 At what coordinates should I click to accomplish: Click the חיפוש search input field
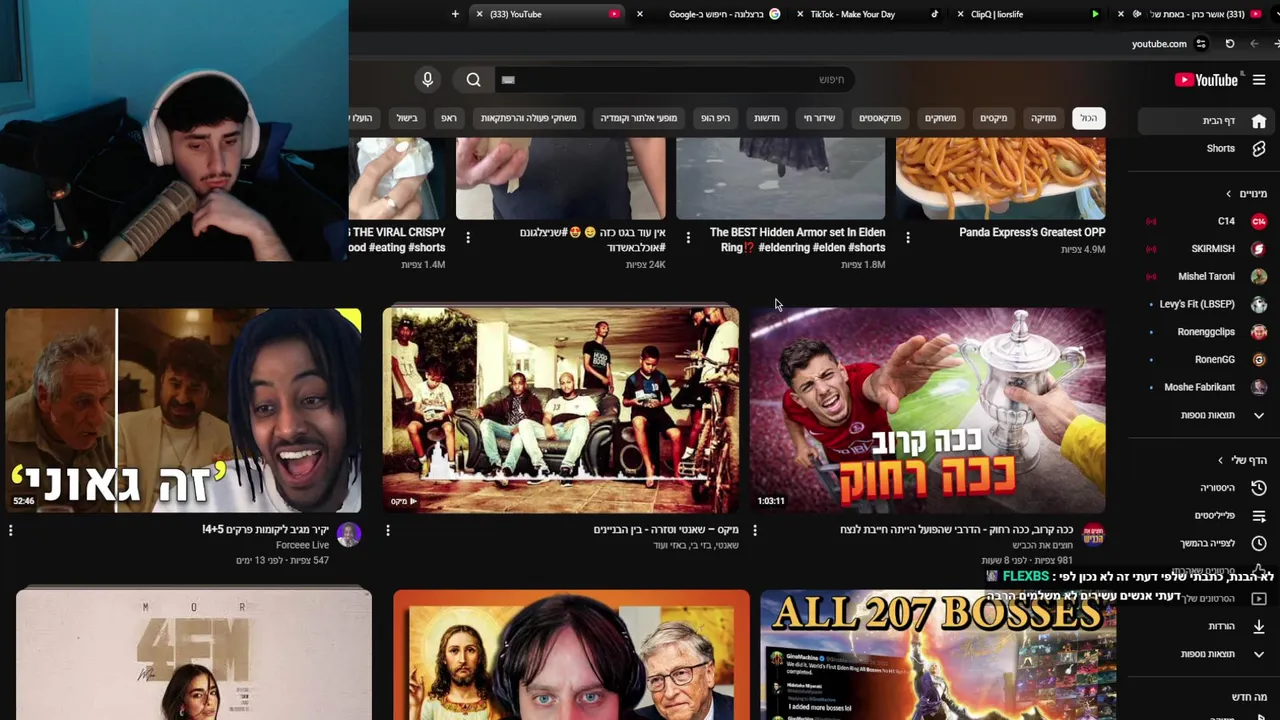pyautogui.click(x=676, y=80)
